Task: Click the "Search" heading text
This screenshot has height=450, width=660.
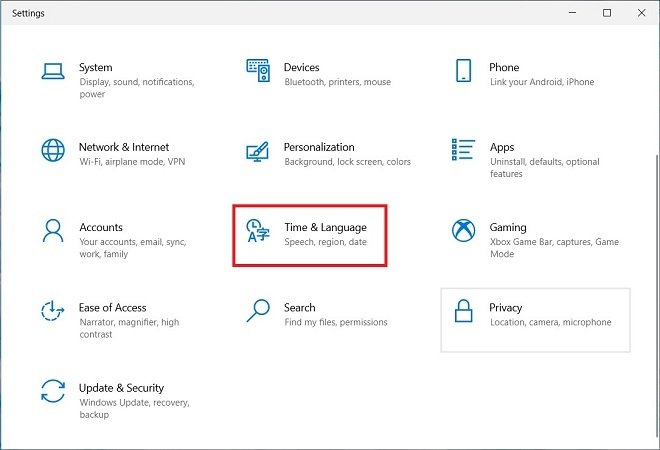Action: 299,308
